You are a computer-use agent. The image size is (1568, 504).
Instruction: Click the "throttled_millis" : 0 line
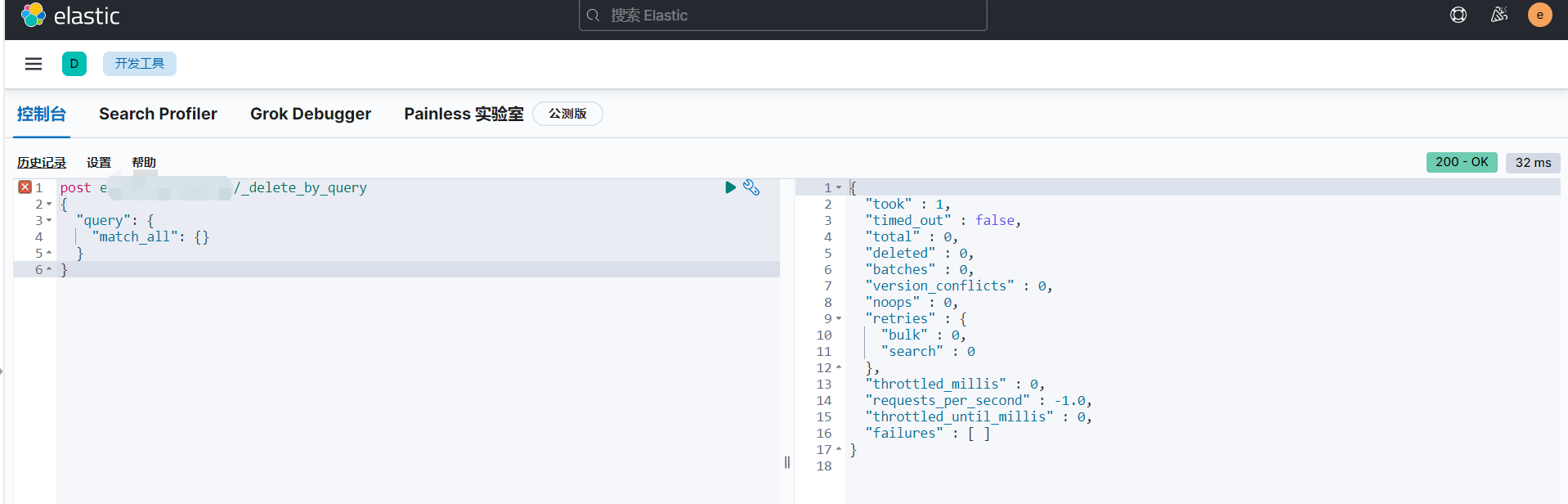(955, 384)
